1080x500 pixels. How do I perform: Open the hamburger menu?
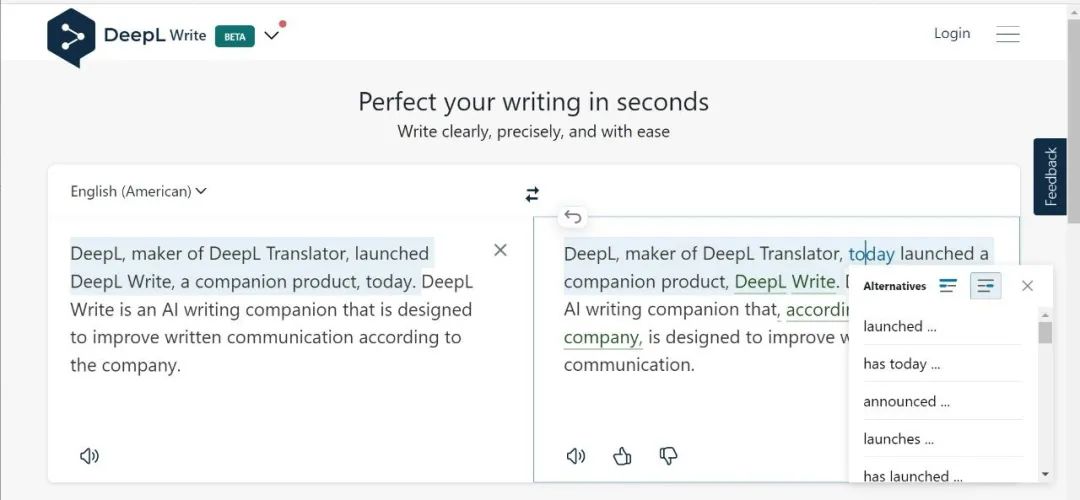pyautogui.click(x=1007, y=34)
